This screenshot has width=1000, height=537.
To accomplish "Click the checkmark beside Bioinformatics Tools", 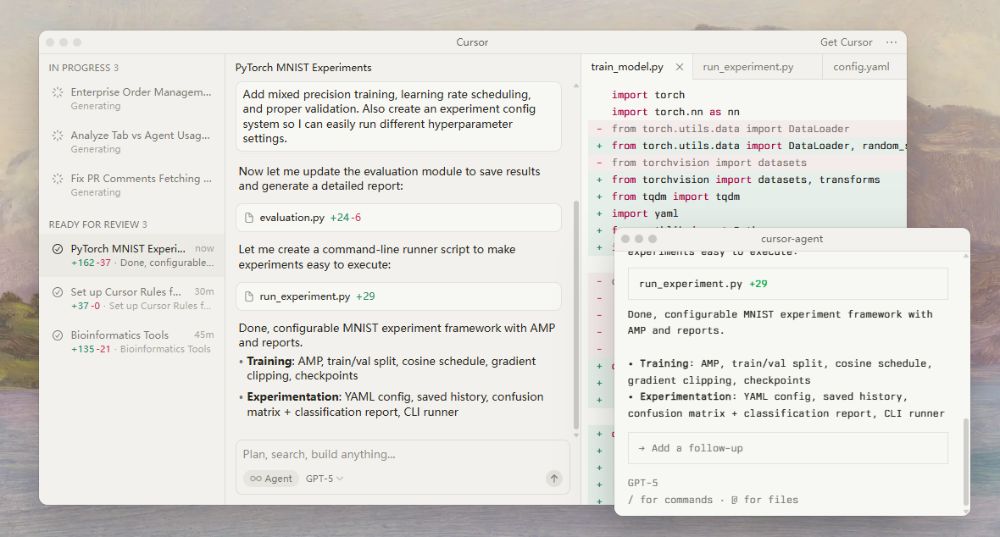I will (x=57, y=335).
